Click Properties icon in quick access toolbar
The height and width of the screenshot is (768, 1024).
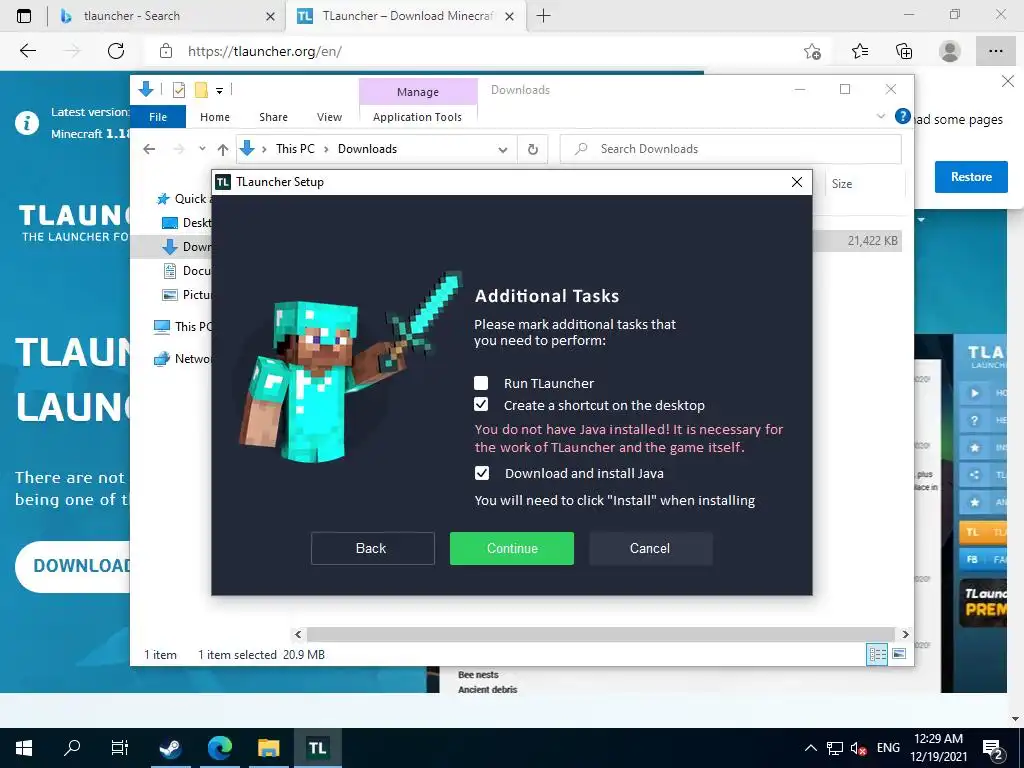[x=178, y=90]
